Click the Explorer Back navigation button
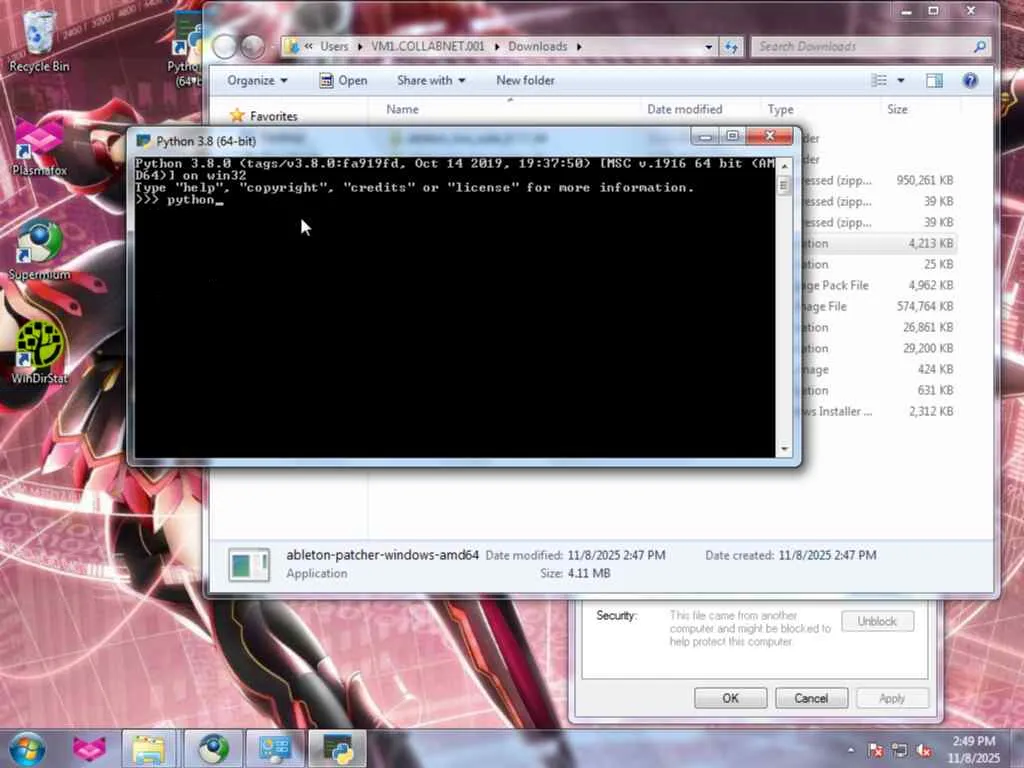Viewport: 1024px width, 768px height. [224, 46]
